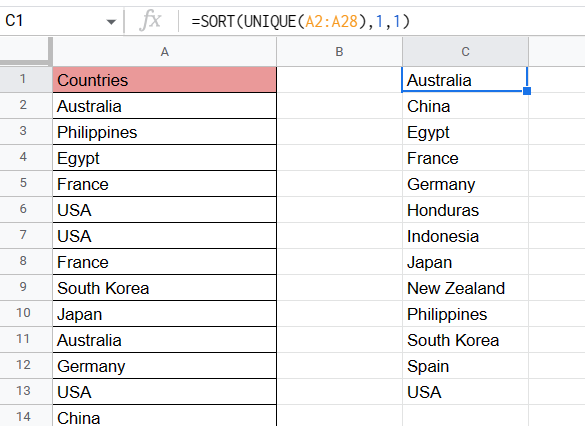Screen dimensions: 585x426
Task: Click New Zealand in column C
Action: [x=465, y=288]
